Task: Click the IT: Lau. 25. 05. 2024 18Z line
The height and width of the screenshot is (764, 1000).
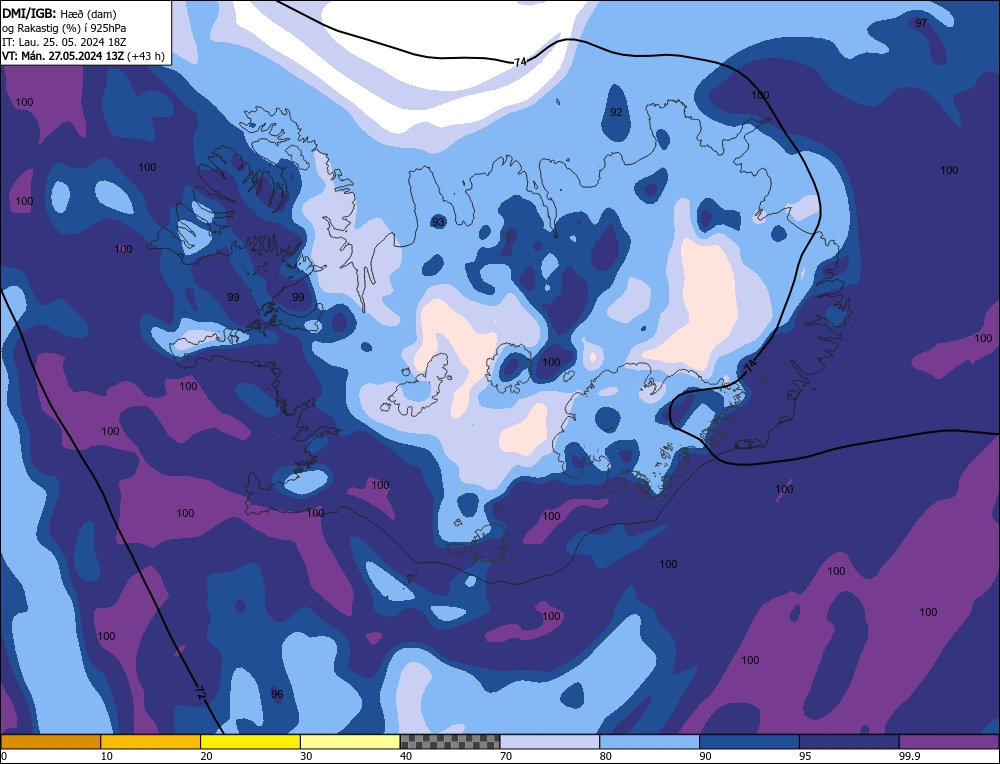Action: (x=63, y=41)
